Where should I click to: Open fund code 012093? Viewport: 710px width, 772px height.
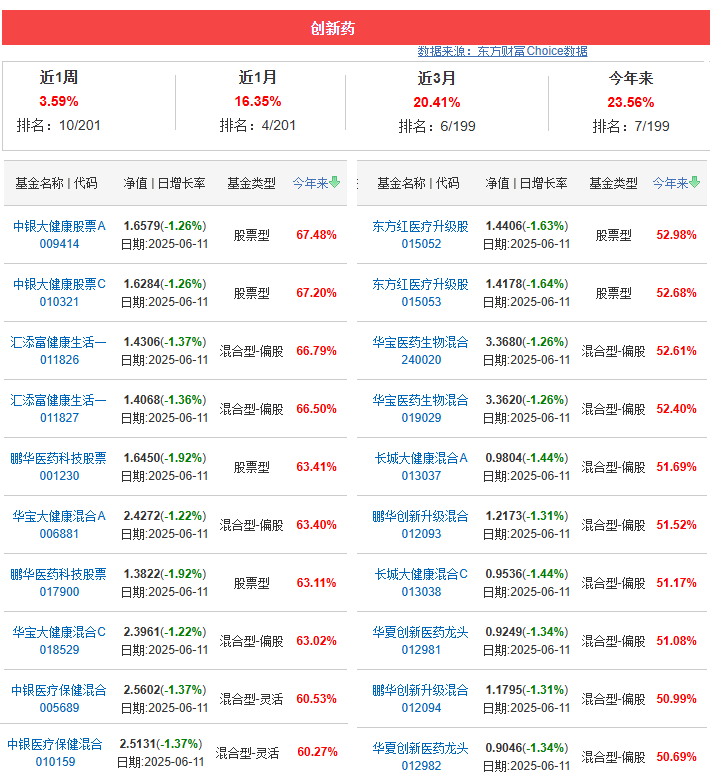coord(421,534)
